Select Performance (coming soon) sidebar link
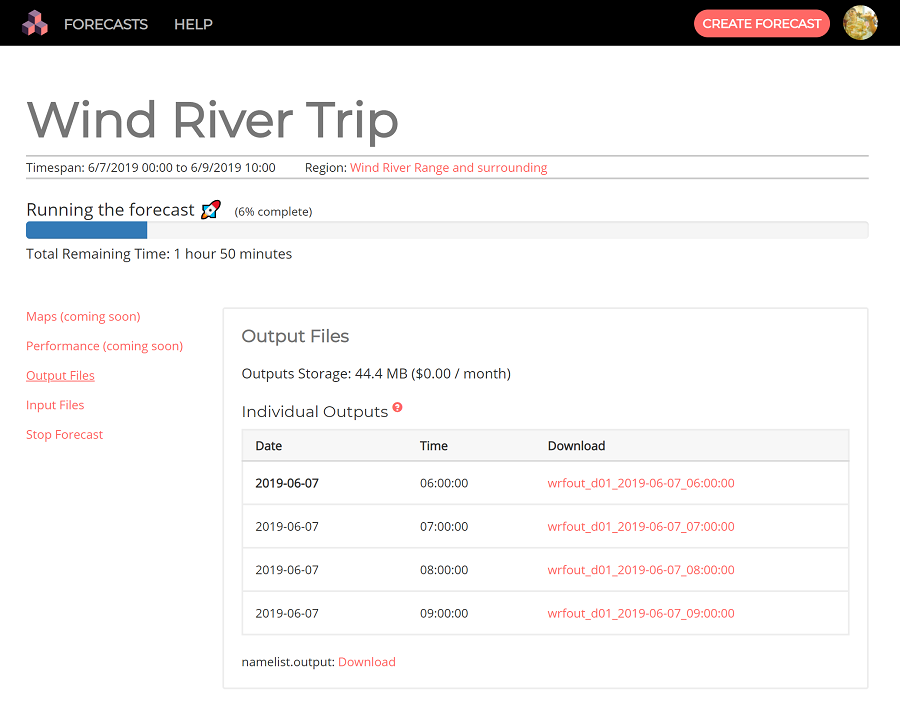The image size is (900, 717). (104, 346)
